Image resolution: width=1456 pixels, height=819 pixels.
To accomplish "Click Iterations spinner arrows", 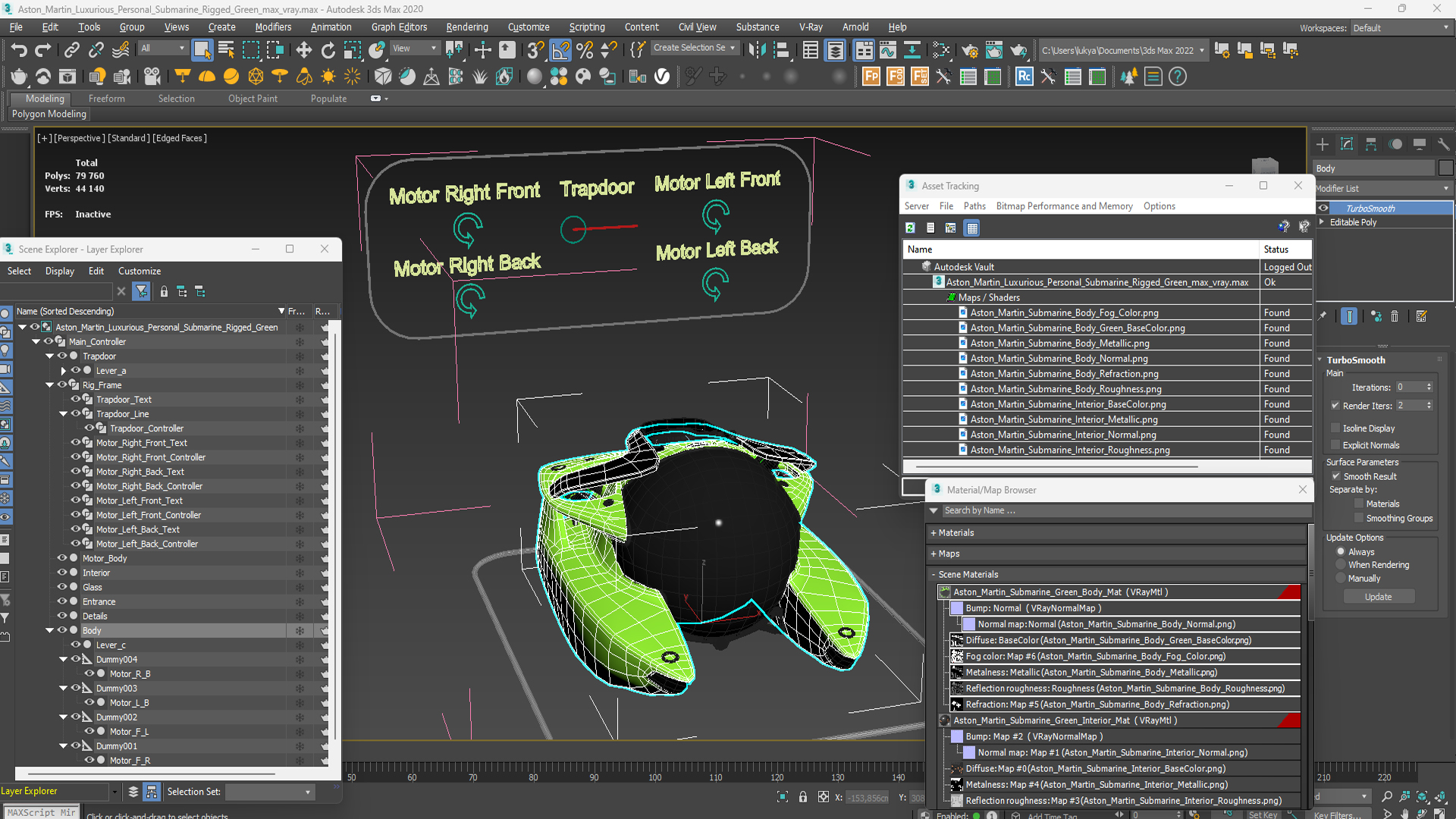I will point(1429,388).
